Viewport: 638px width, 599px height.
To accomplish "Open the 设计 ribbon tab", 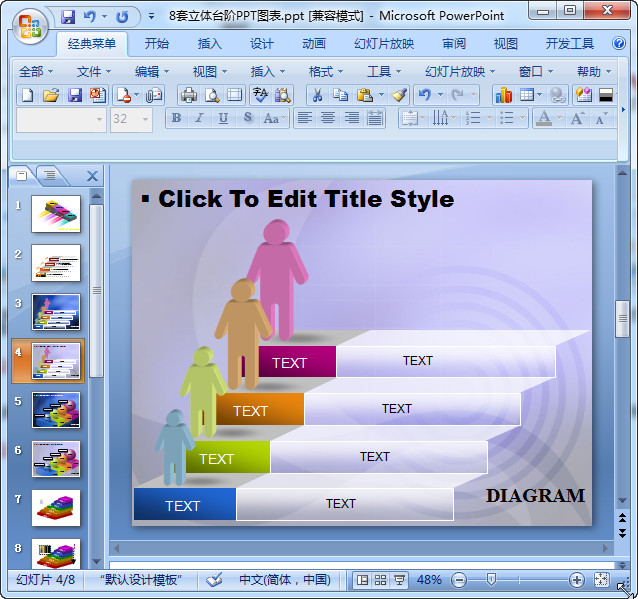I will click(262, 43).
